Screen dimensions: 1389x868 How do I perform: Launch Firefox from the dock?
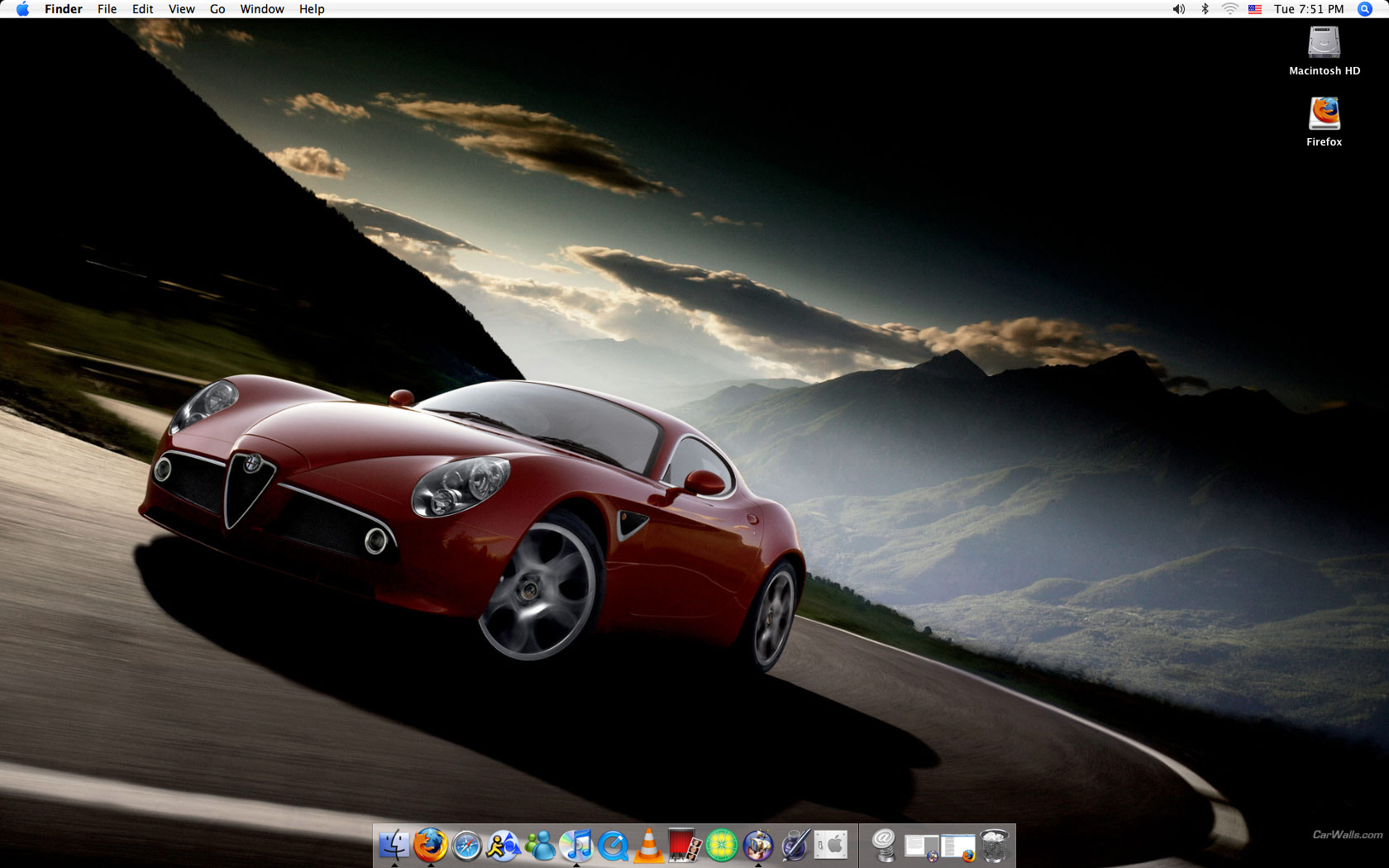pos(430,846)
